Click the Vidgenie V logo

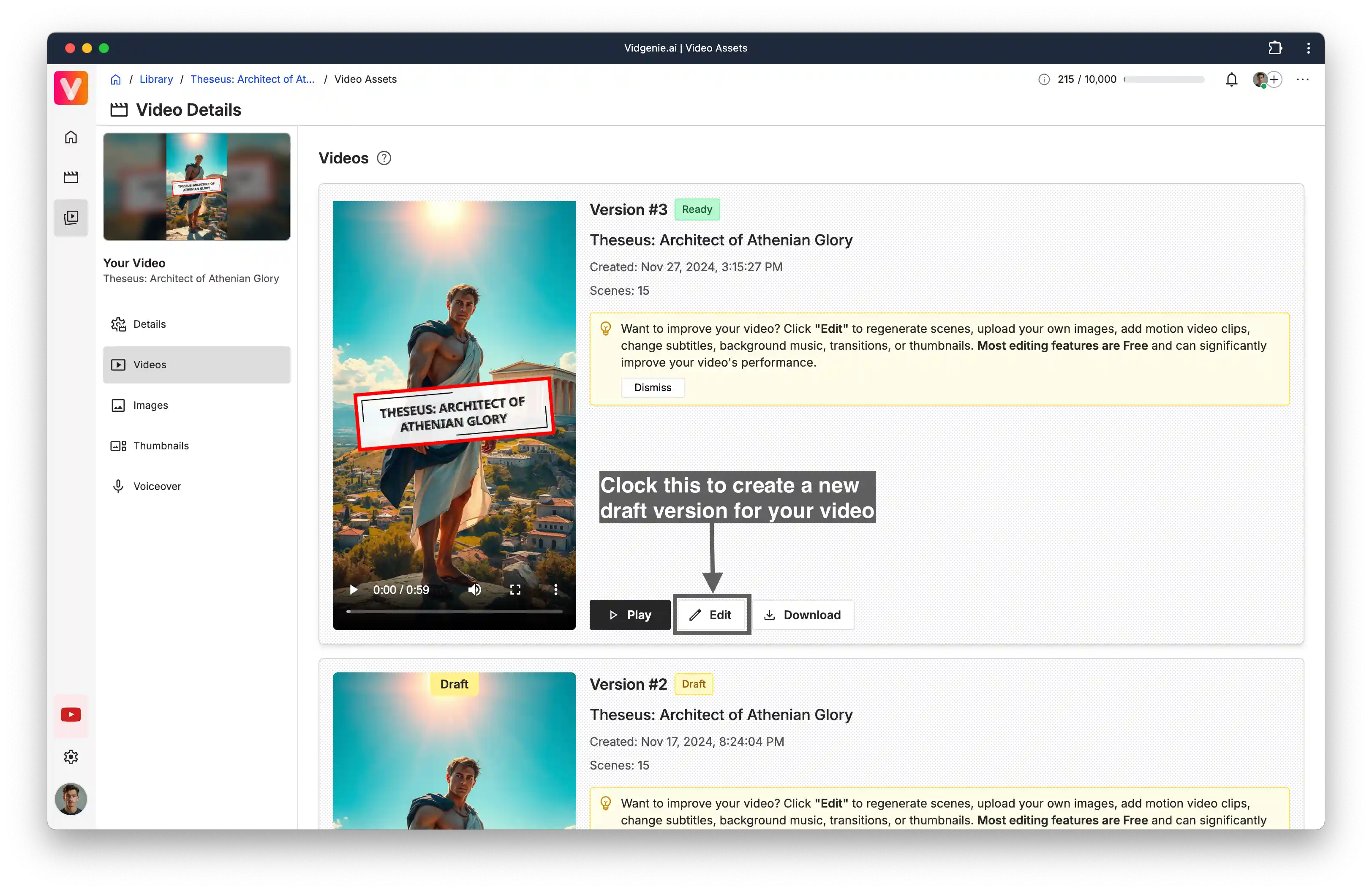pos(71,87)
